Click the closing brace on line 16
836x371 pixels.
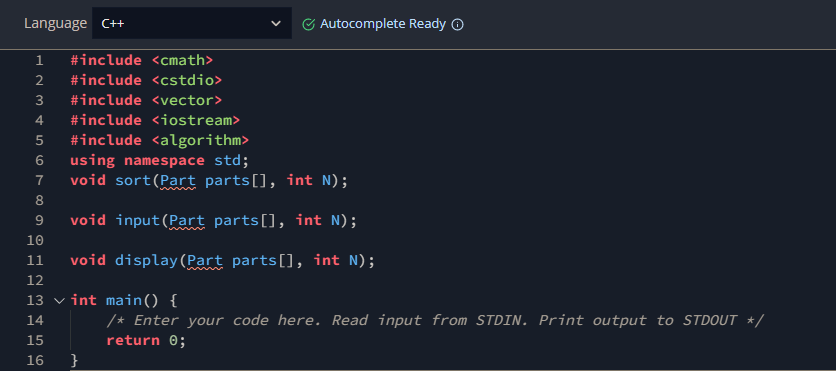[x=75, y=360]
